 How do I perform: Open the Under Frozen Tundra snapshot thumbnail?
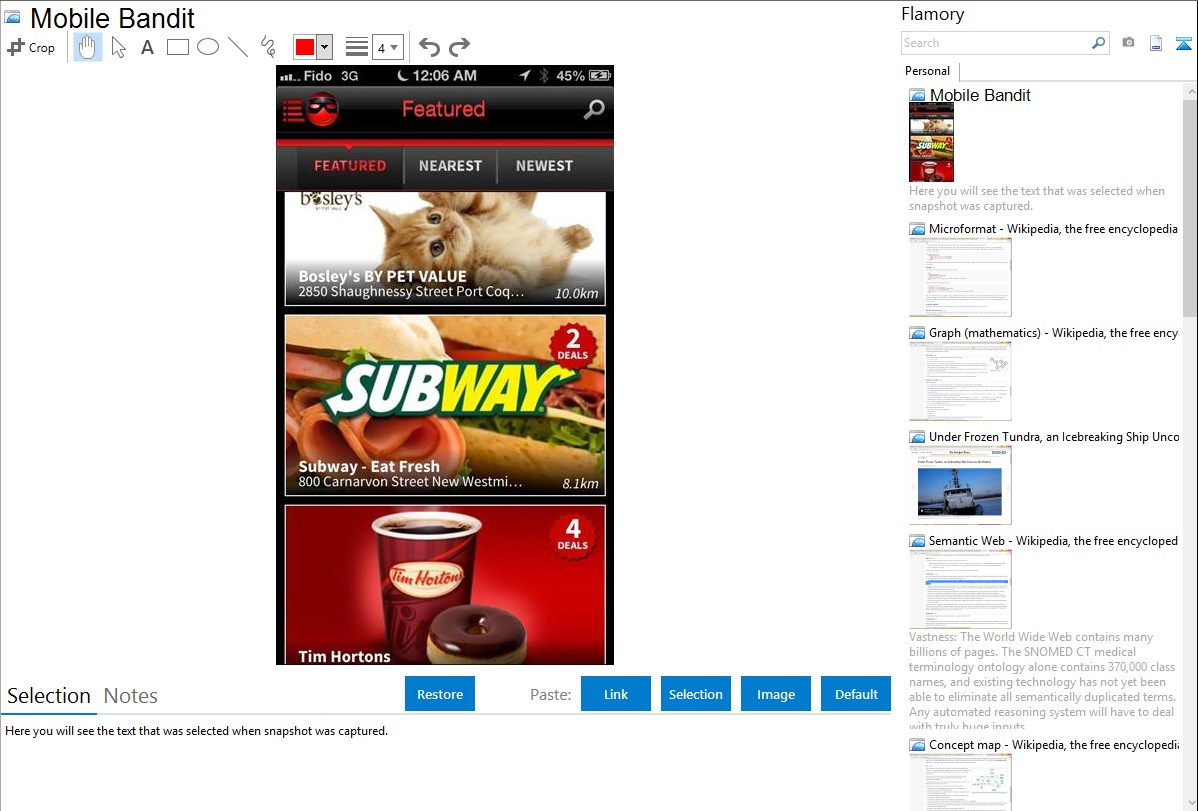[x=960, y=485]
